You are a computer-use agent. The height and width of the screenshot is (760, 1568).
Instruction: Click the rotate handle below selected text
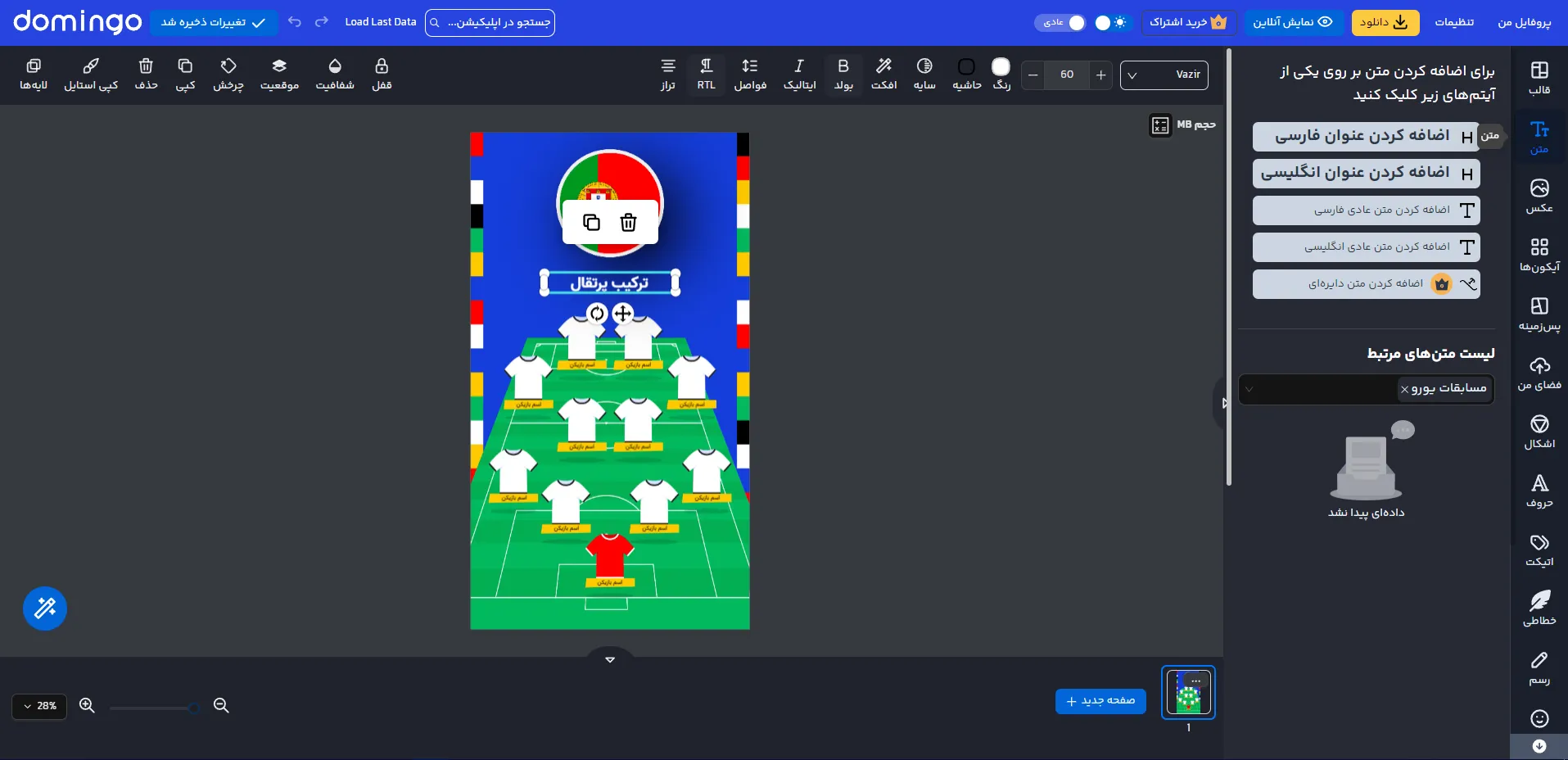(x=597, y=313)
